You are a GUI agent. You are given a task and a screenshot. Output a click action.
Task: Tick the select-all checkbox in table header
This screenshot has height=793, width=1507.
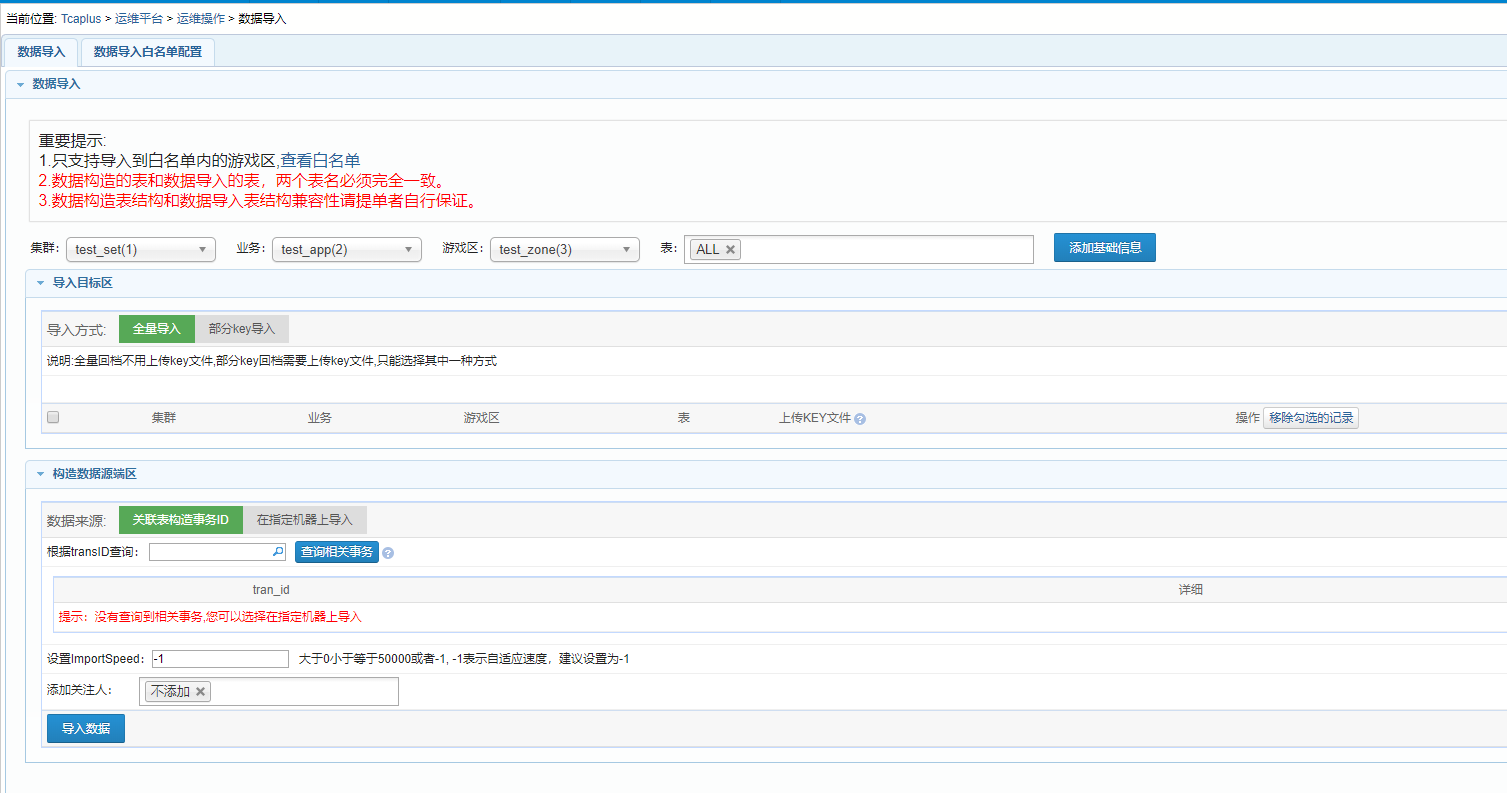click(53, 418)
